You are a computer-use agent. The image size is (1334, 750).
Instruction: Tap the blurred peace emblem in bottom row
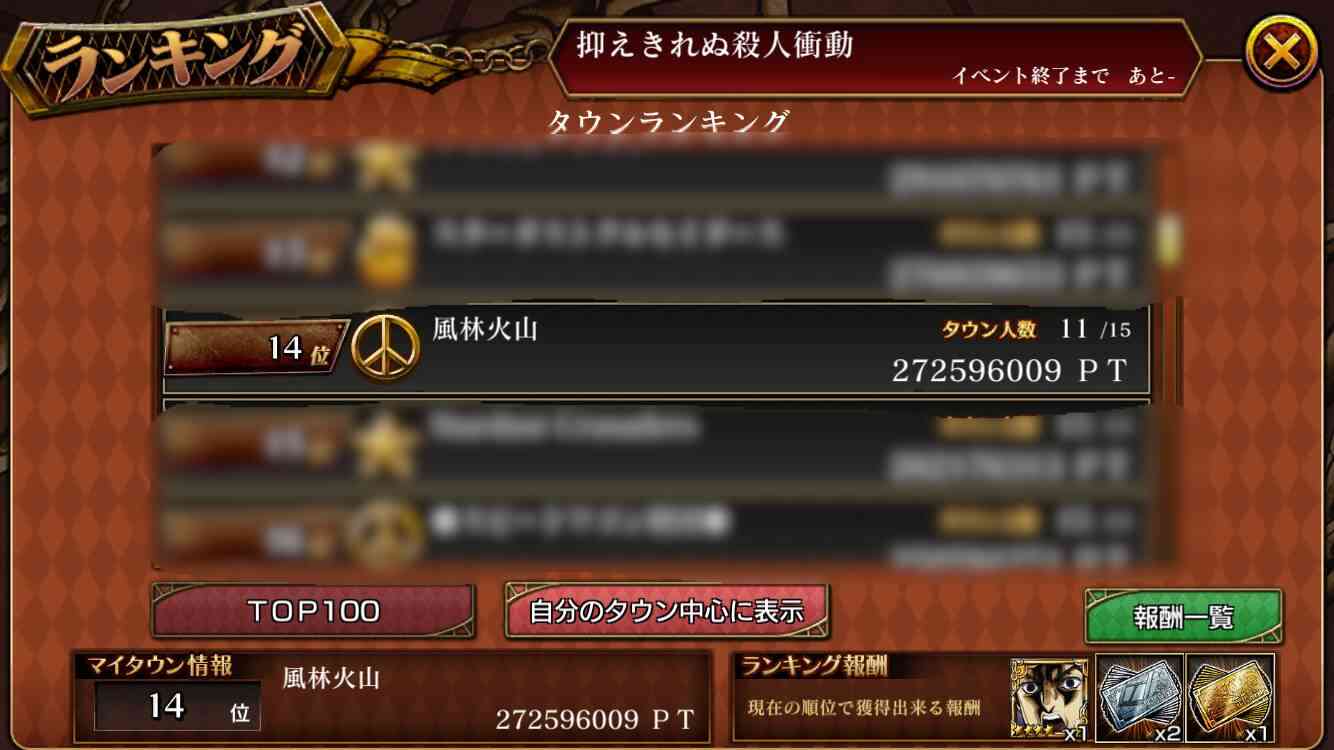point(386,532)
